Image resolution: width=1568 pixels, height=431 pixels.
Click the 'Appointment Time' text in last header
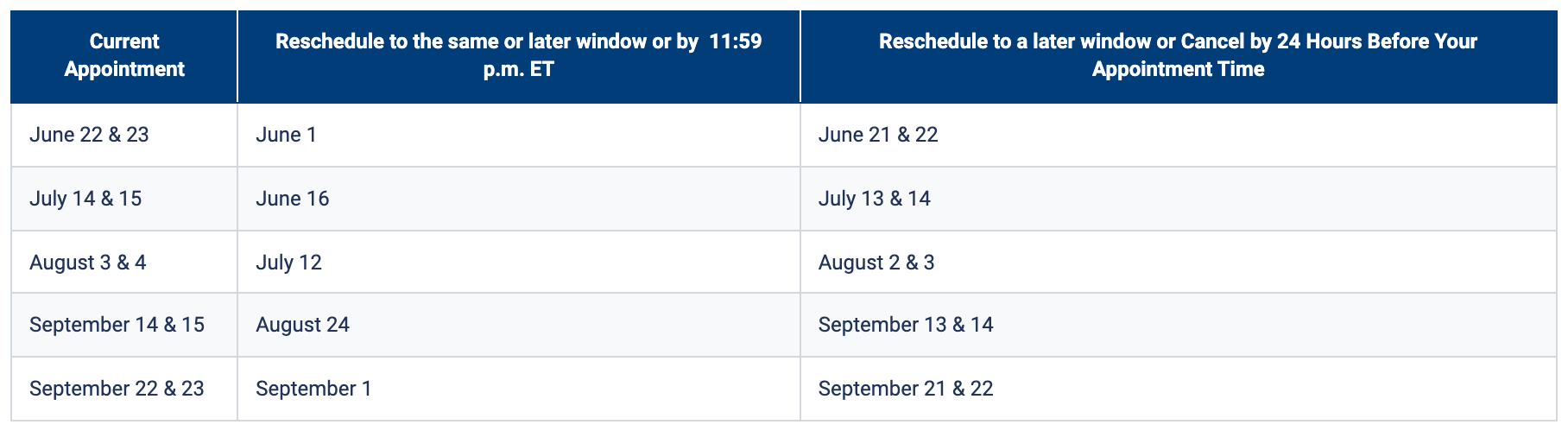click(x=1178, y=69)
